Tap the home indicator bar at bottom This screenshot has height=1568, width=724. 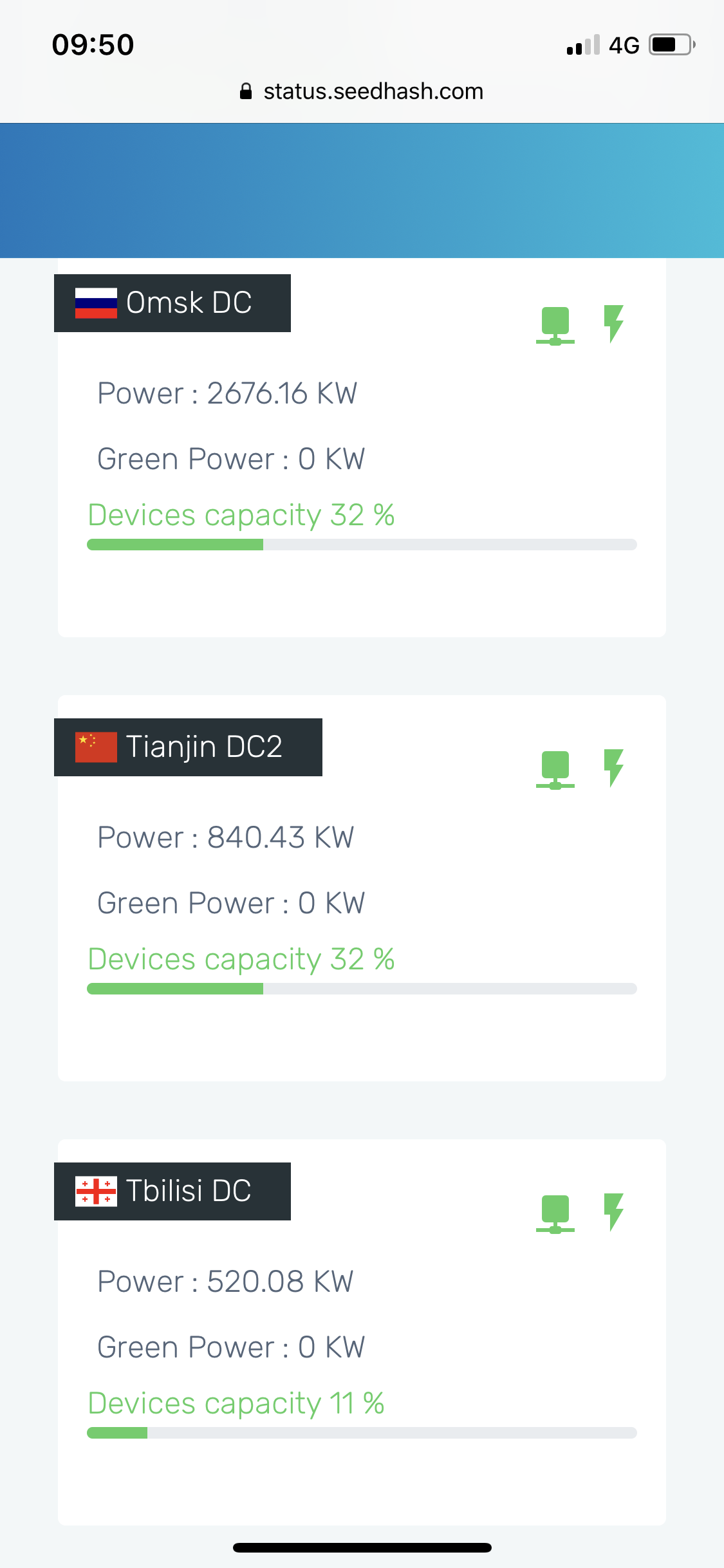click(x=362, y=1547)
